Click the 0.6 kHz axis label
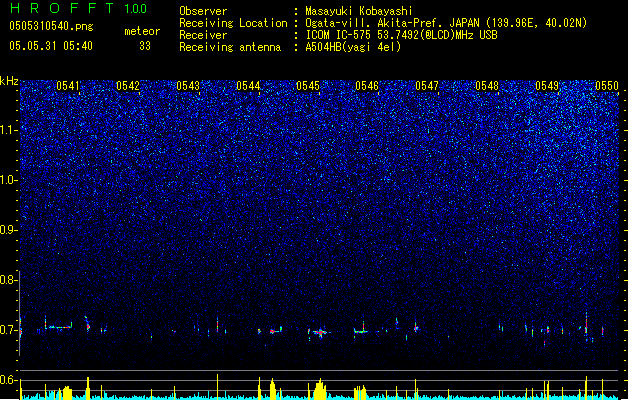Viewport: 629px width, 400px height. pos(9,380)
